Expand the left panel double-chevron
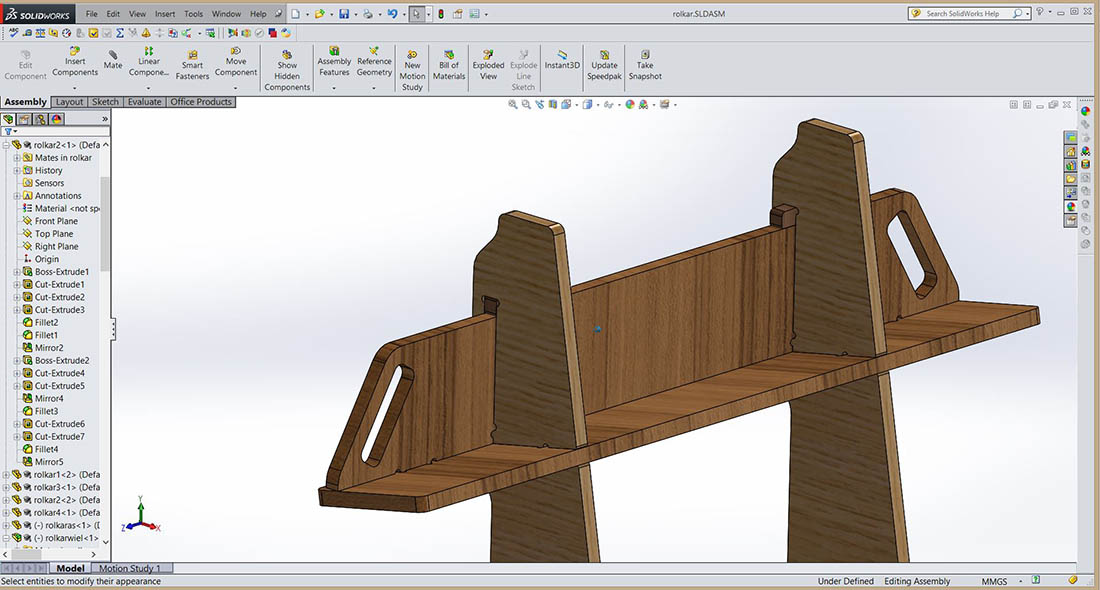Viewport: 1100px width, 590px height. [105, 119]
